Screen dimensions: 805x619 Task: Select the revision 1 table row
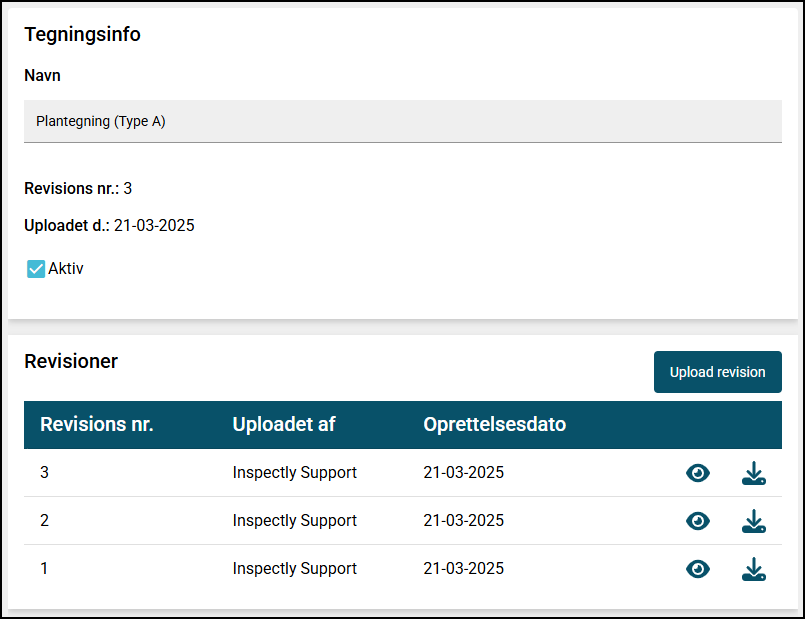tap(402, 569)
